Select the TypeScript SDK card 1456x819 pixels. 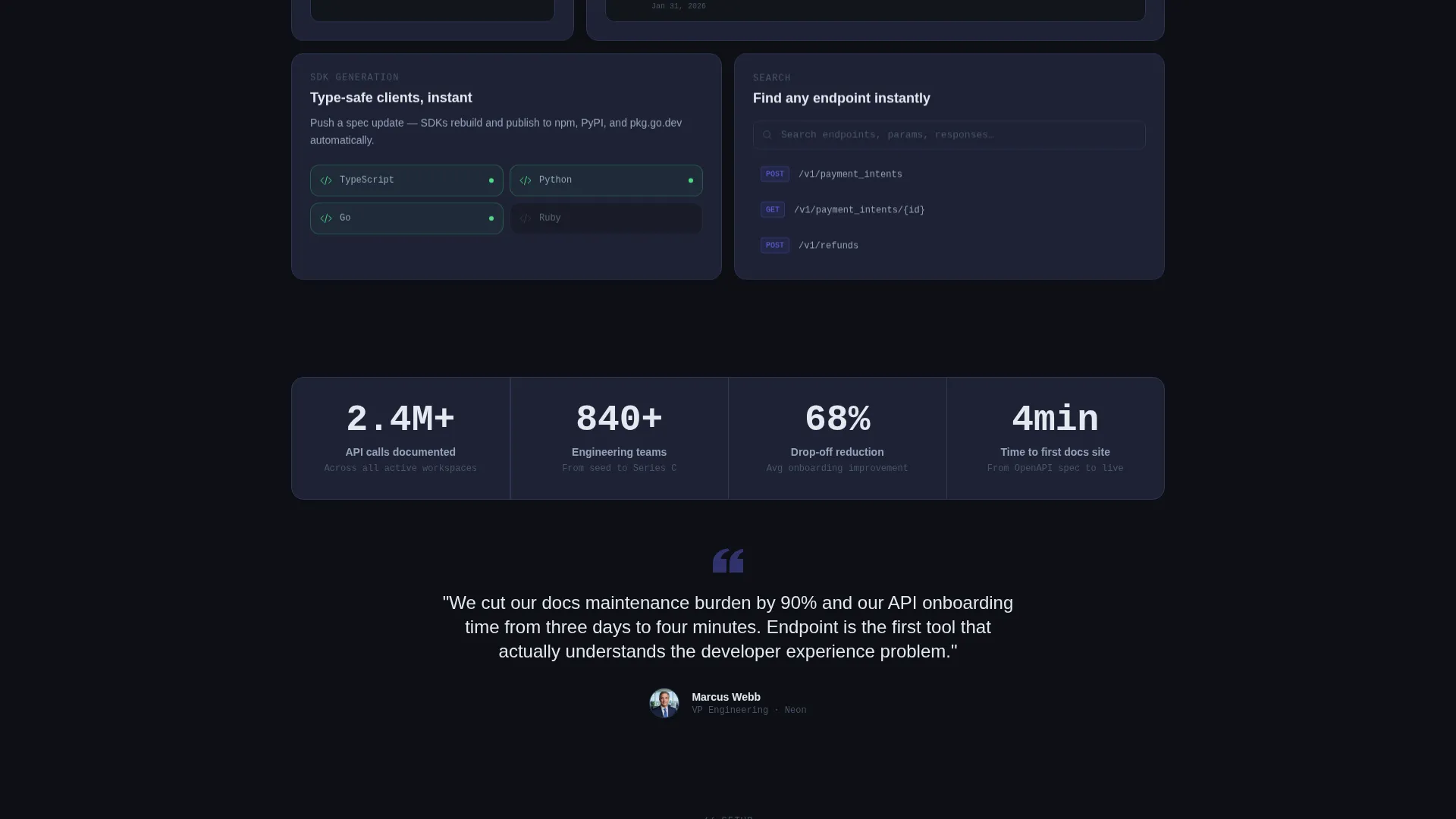point(406,180)
